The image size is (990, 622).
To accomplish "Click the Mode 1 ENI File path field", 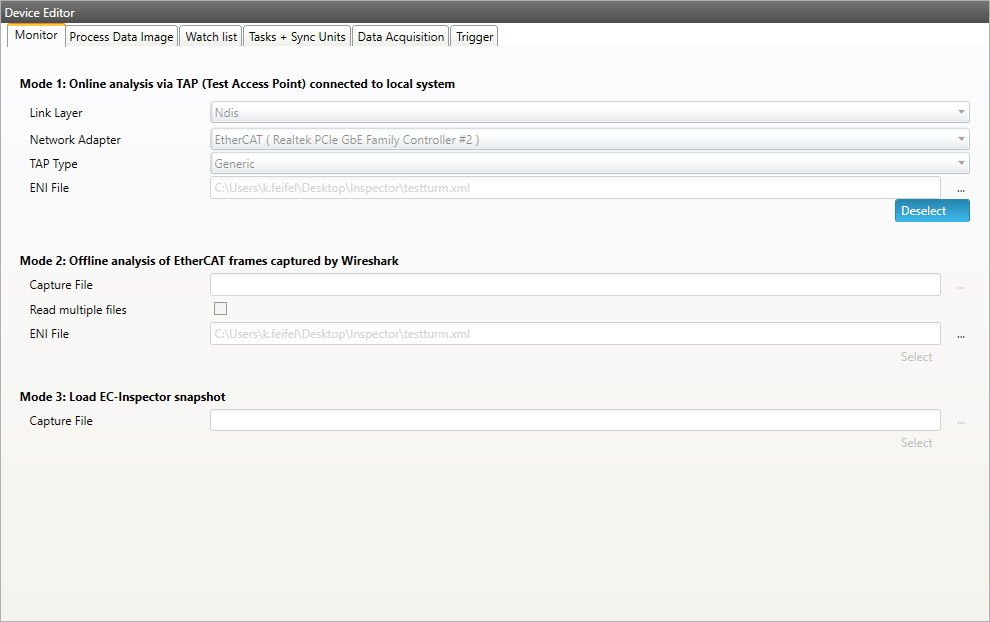I will [574, 188].
